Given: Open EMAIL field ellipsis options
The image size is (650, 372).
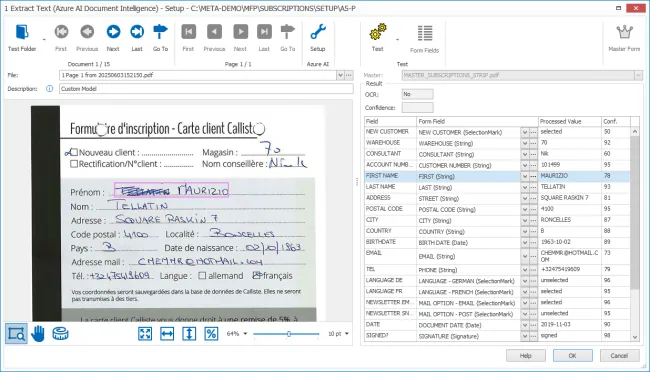Looking at the screenshot, I should (x=533, y=256).
